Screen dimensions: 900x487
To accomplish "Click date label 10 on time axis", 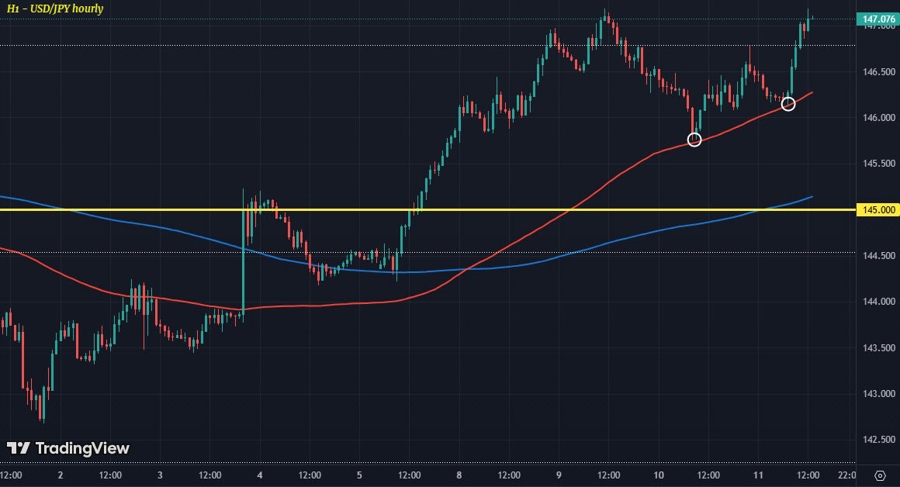I will (x=658, y=475).
